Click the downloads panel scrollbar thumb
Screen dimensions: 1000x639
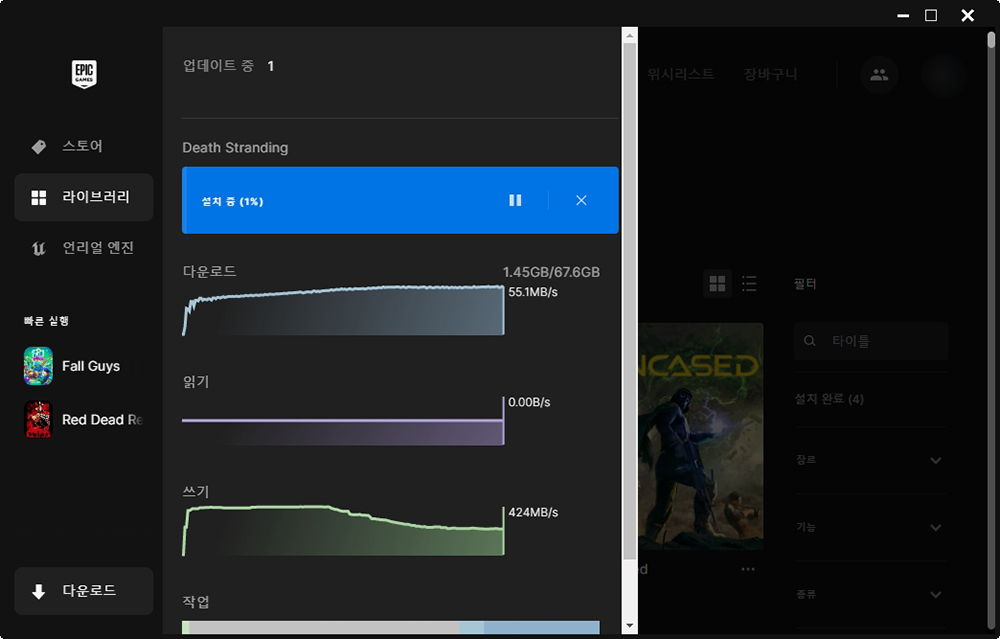[x=629, y=302]
